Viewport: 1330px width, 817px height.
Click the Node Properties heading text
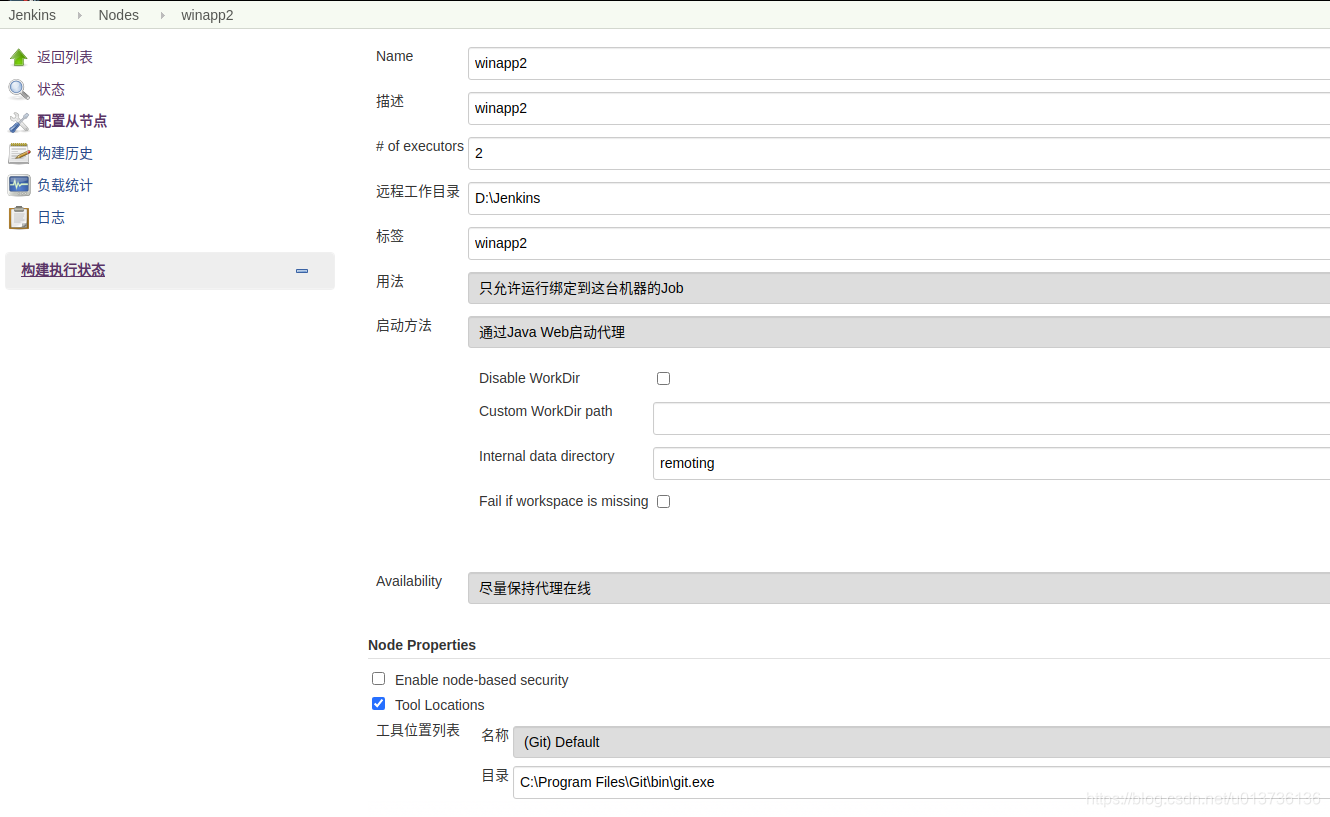422,645
